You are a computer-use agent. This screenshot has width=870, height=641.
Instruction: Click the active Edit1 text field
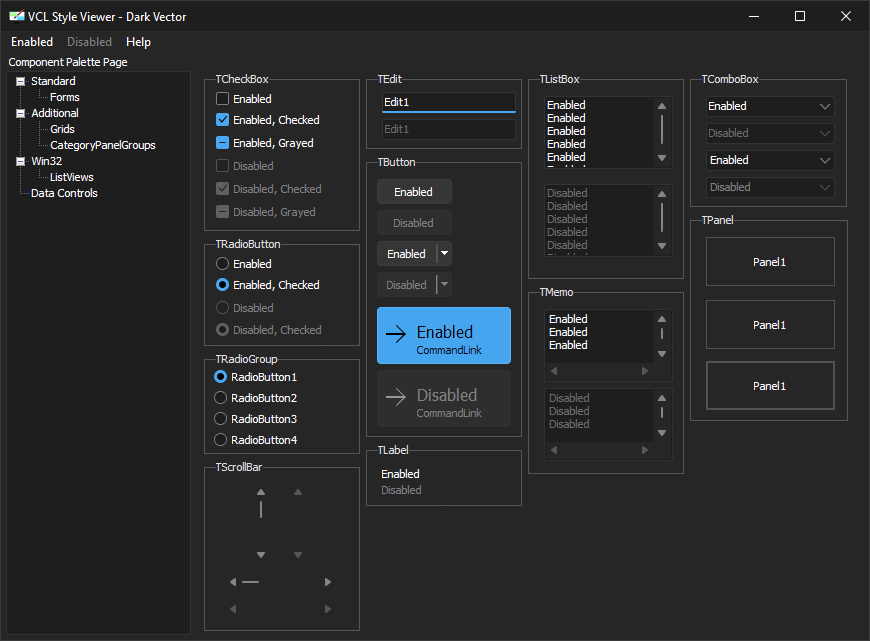pyautogui.click(x=449, y=102)
